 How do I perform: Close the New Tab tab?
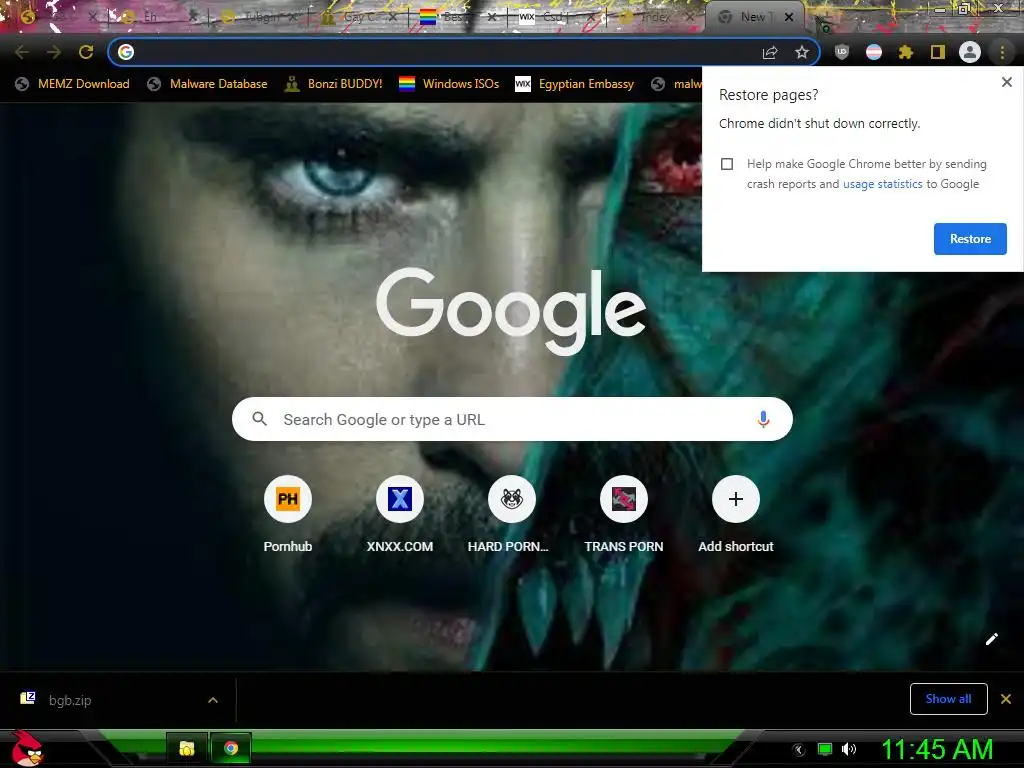point(789,17)
